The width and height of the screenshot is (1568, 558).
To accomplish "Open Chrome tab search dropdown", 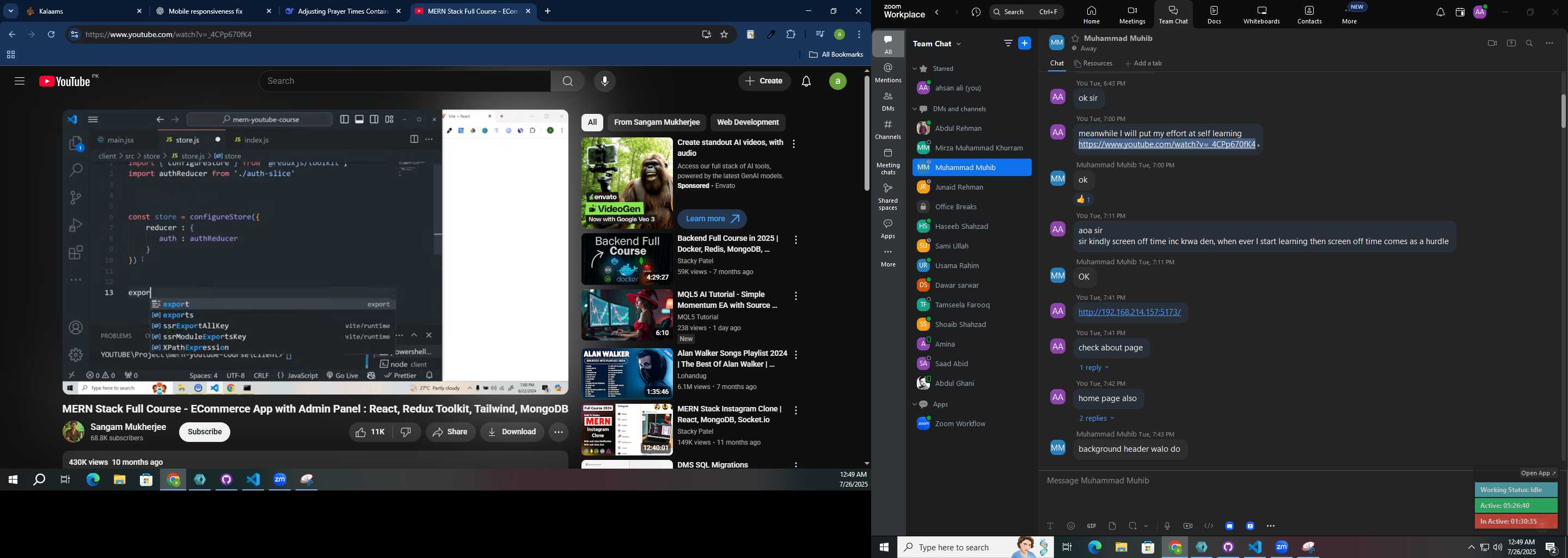I will (x=11, y=11).
